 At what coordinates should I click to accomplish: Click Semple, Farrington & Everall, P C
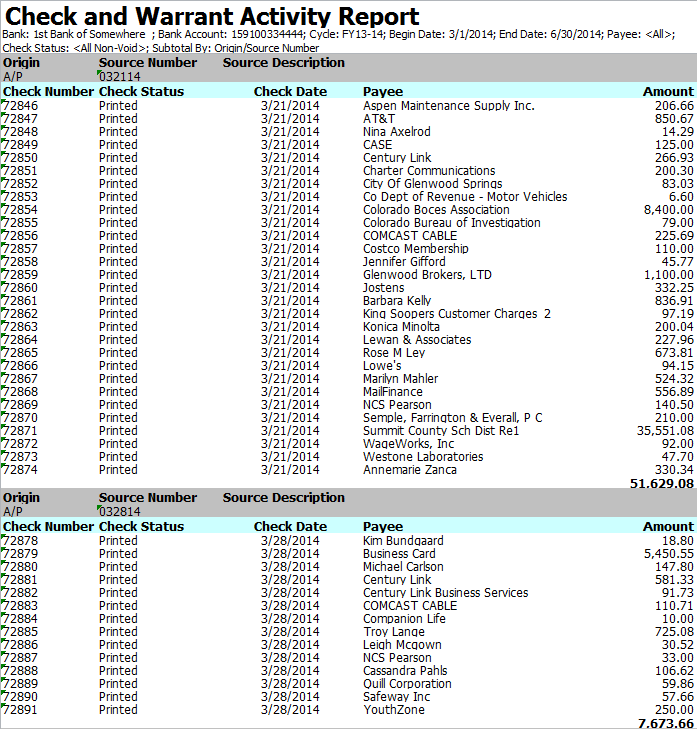[452, 418]
